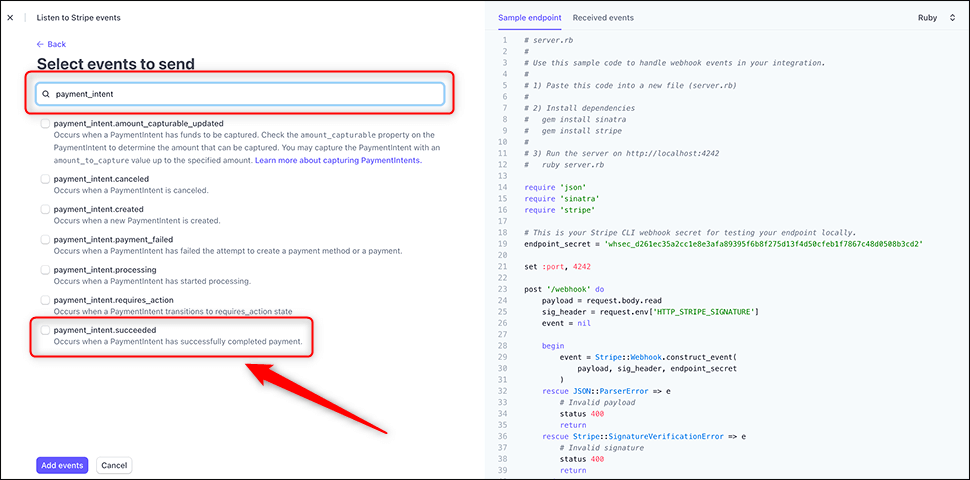Viewport: 970px width, 480px height.
Task: Click the Add events button
Action: (62, 465)
